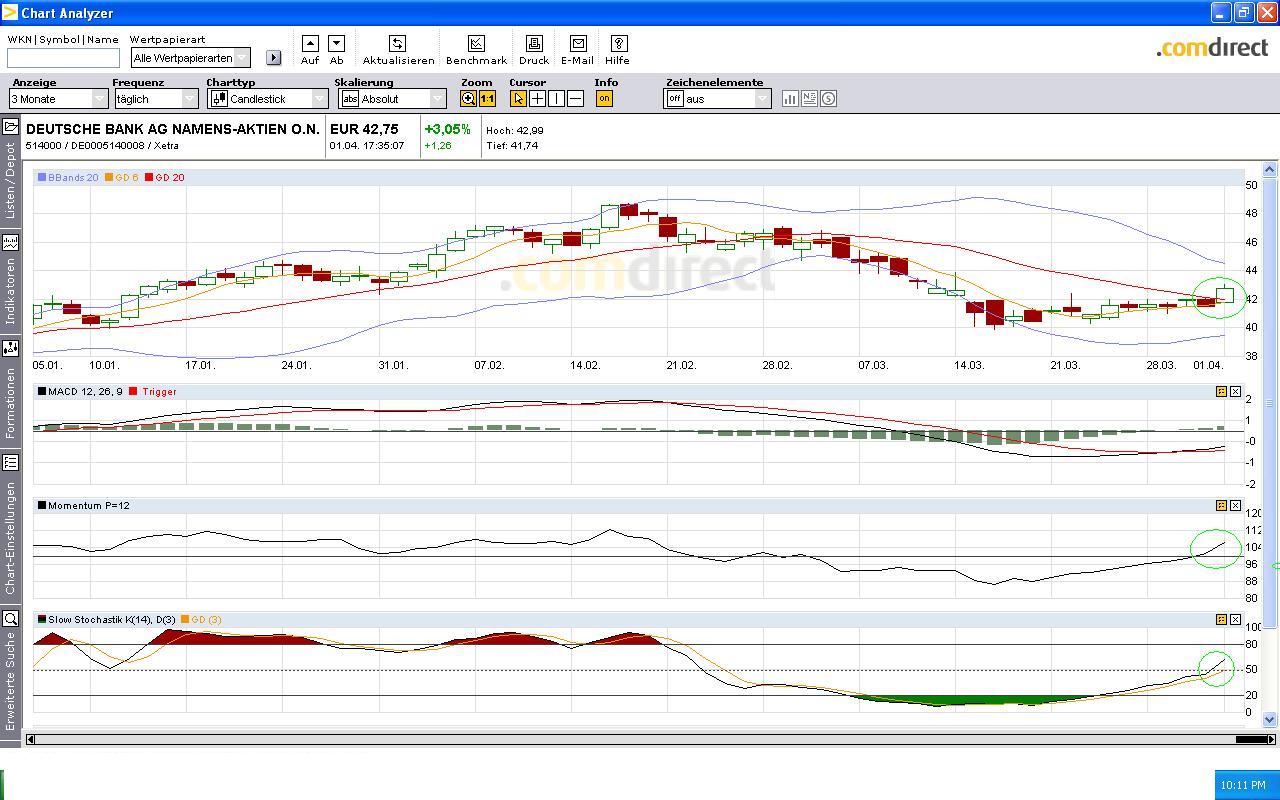Open the Benchmark comparison tool
1280x800 pixels.
click(476, 43)
